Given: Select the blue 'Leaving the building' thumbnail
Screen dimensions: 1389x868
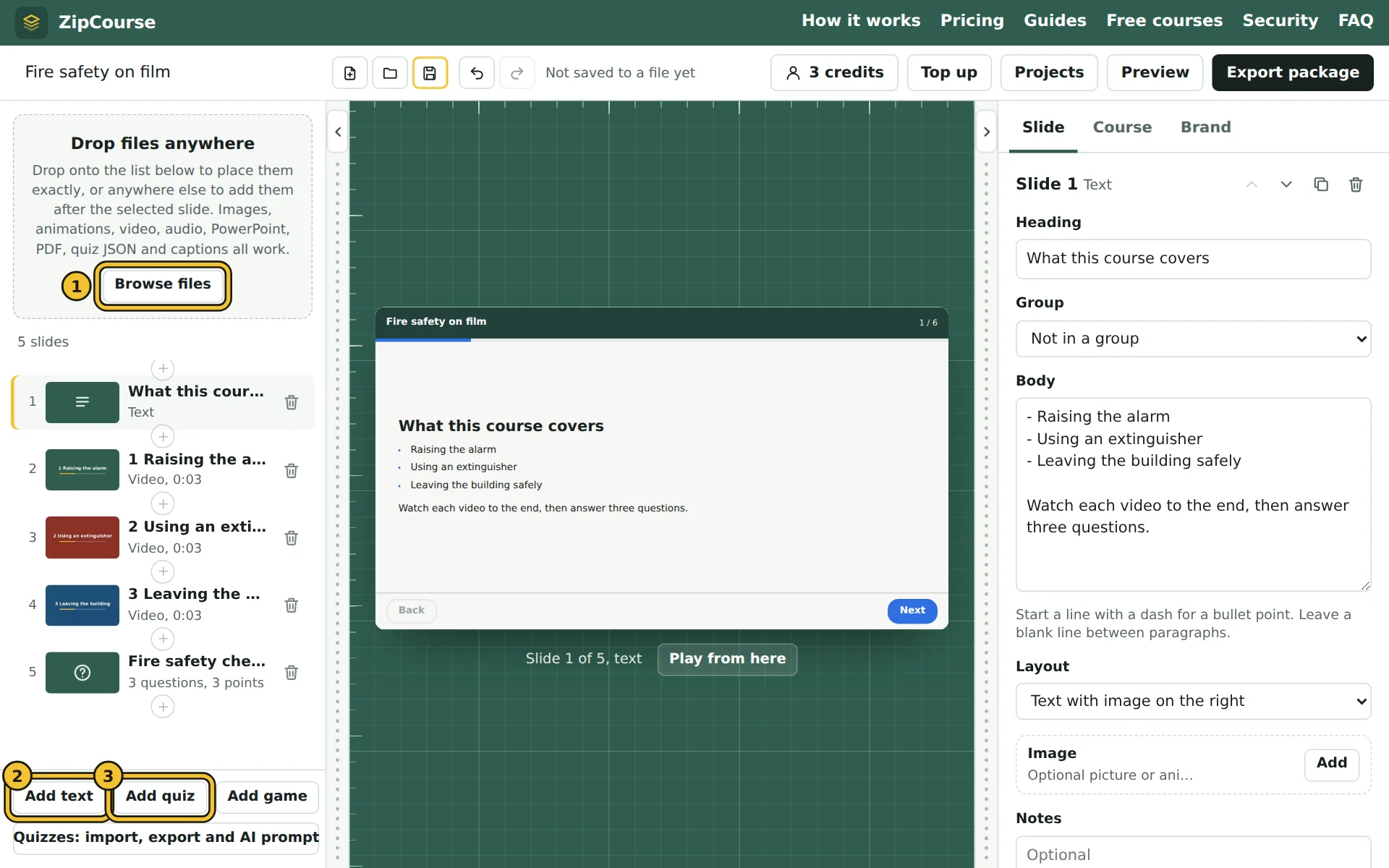Looking at the screenshot, I should pyautogui.click(x=82, y=605).
